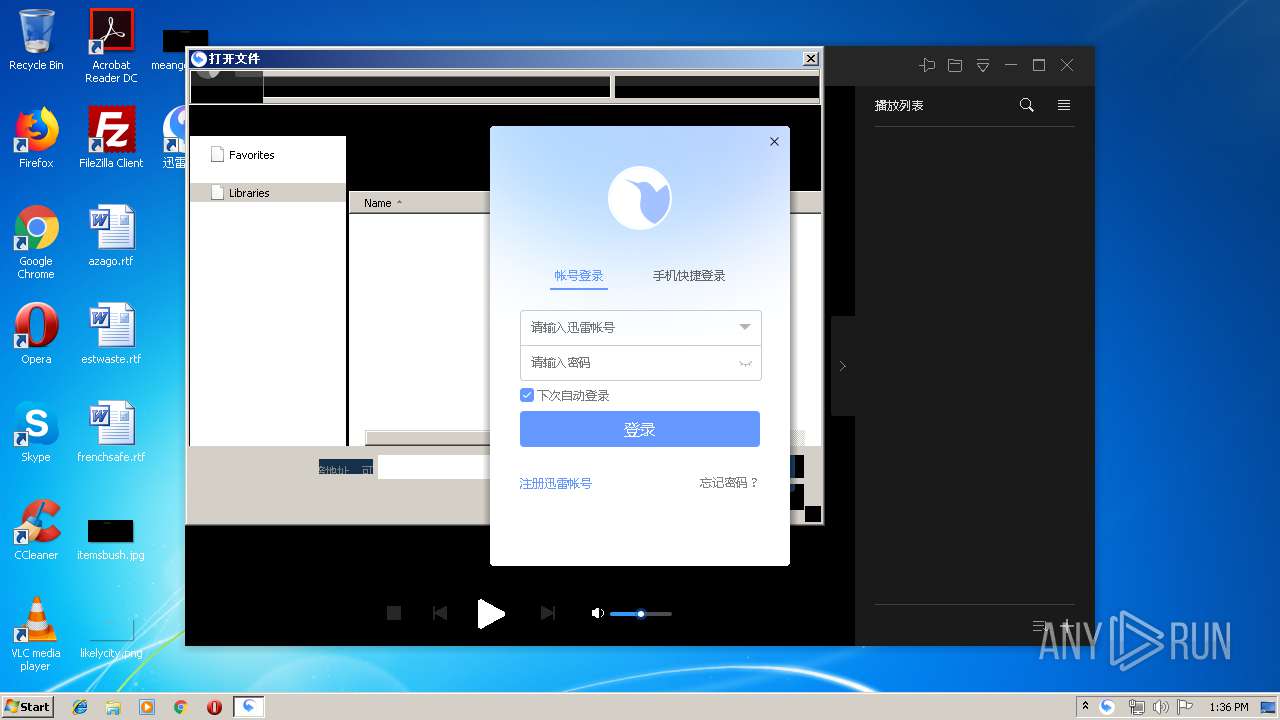Adjust the player volume slider
Image resolution: width=1280 pixels, height=720 pixels.
(640, 614)
